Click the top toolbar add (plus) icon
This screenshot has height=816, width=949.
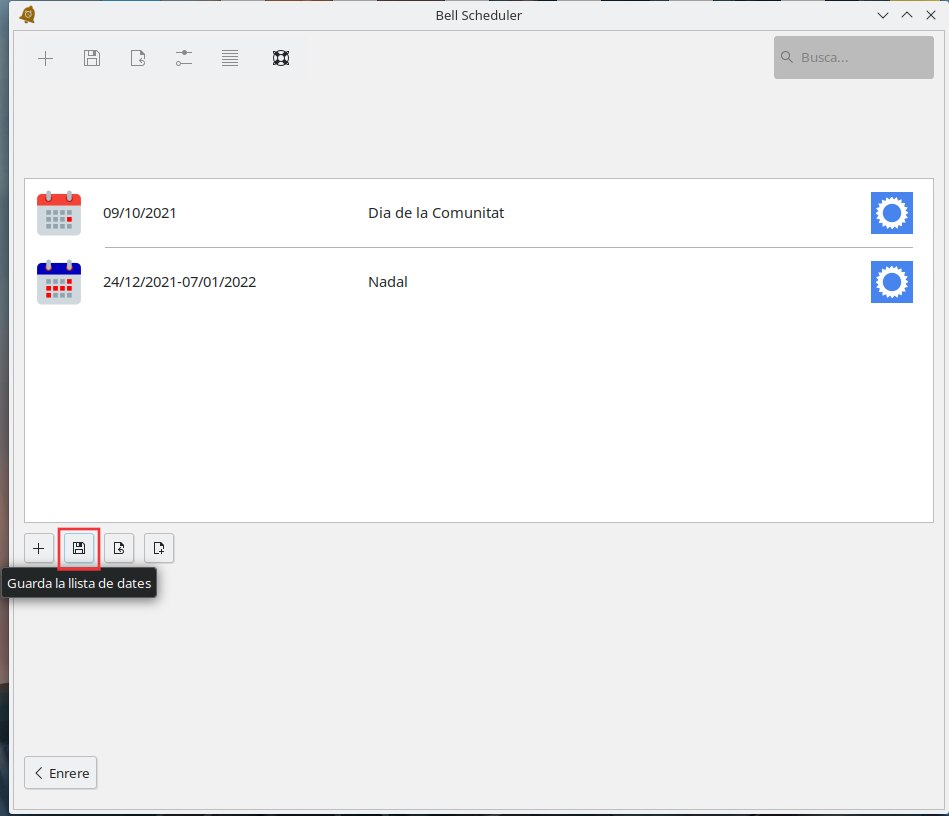pos(45,58)
